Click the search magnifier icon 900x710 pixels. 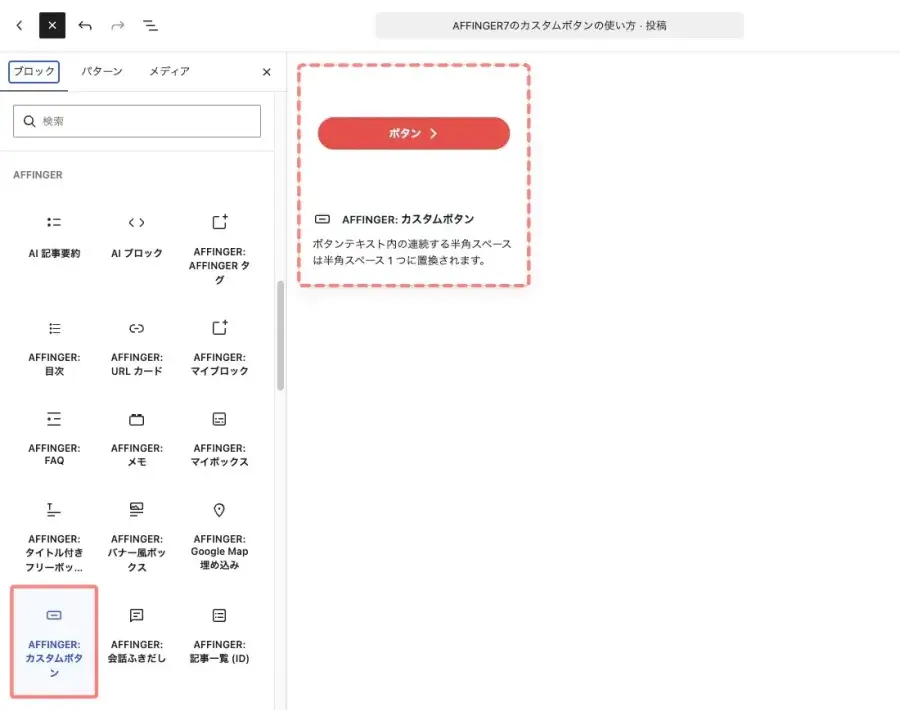coord(29,121)
